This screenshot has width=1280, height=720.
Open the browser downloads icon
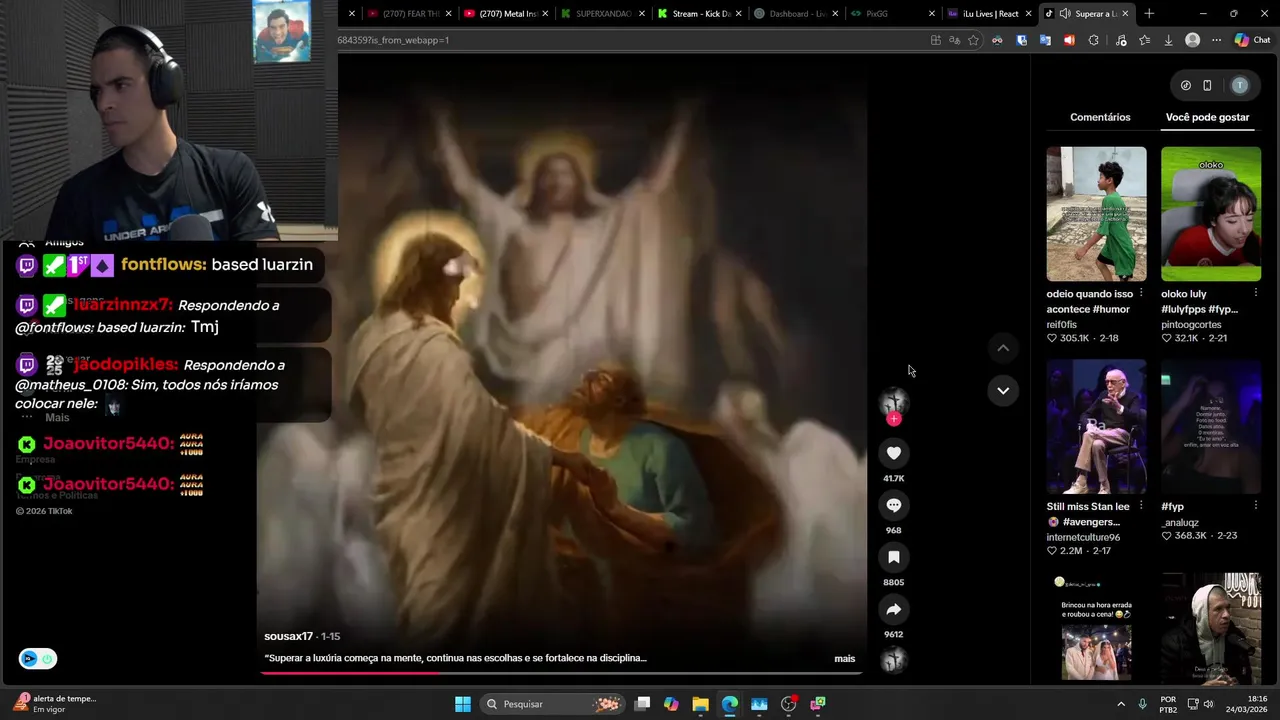pyautogui.click(x=1168, y=40)
